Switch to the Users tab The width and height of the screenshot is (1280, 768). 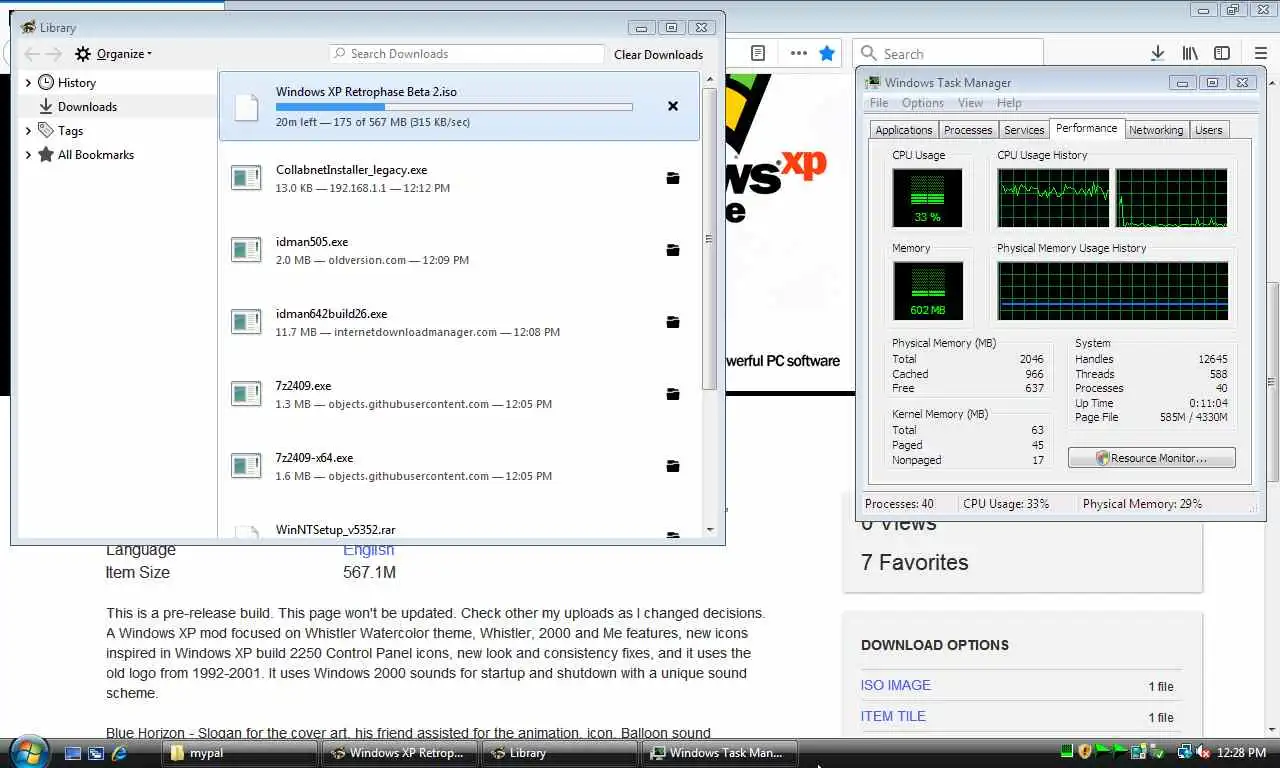point(1209,130)
